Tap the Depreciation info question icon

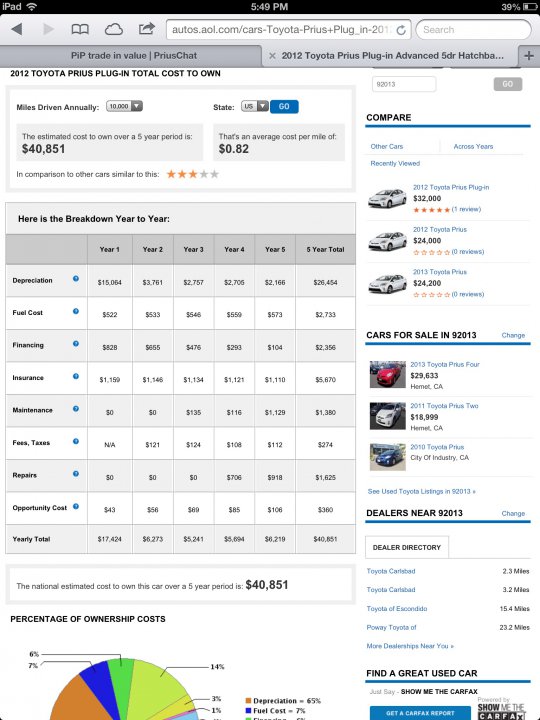[76, 279]
